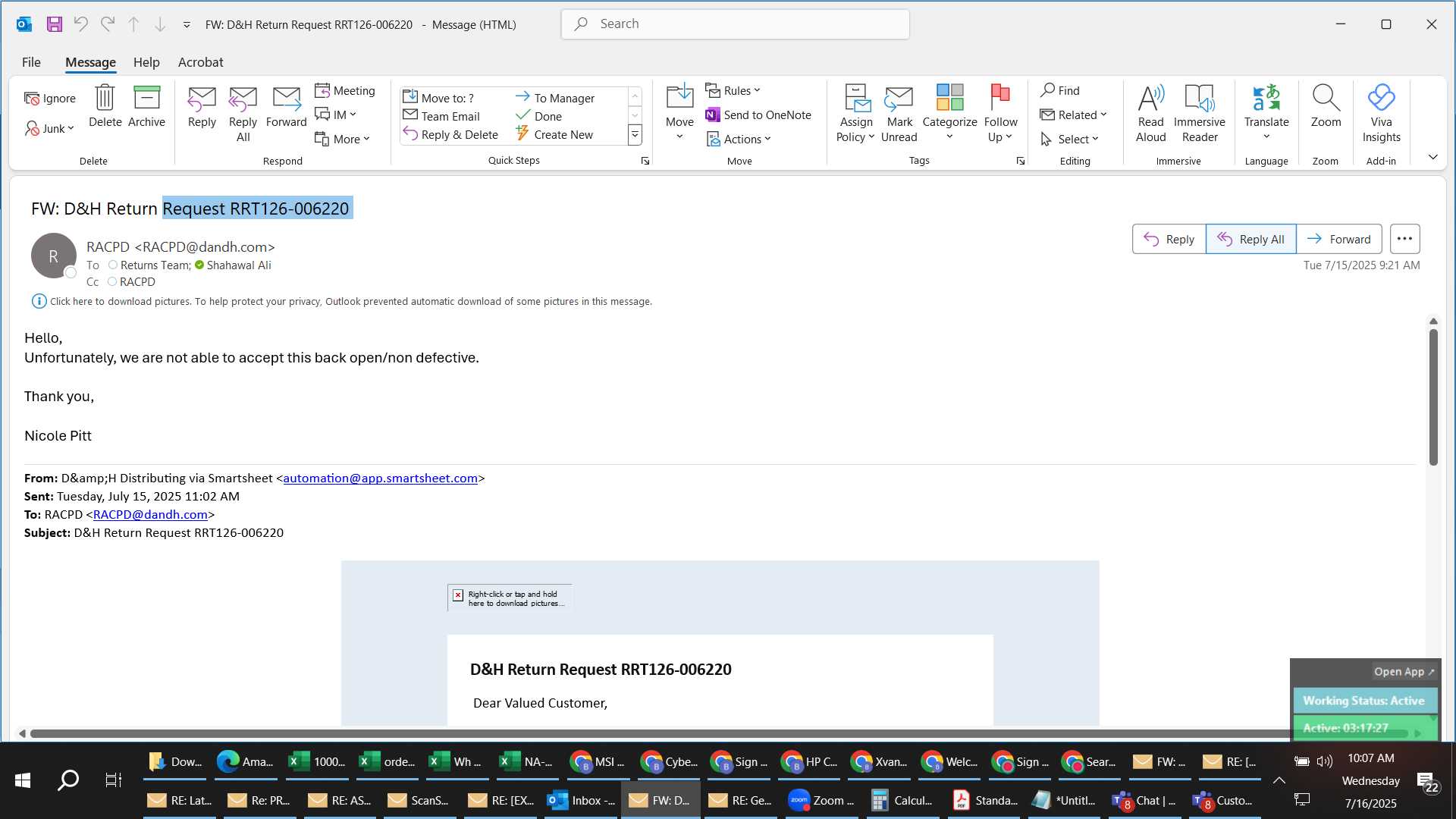Run the Reply & Delete quick step
This screenshot has height=819, width=1456.
[450, 134]
